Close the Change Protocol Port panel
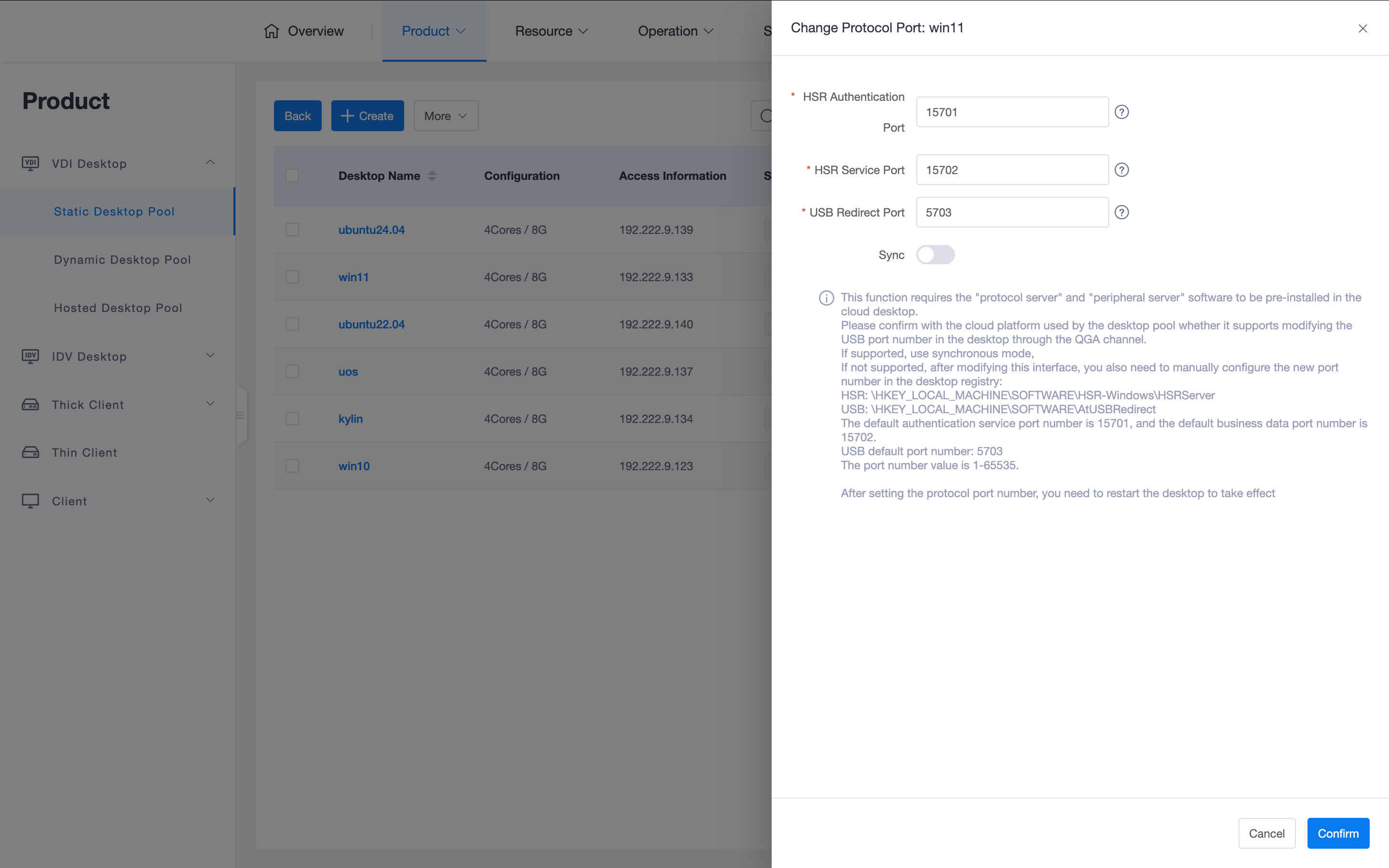1389x868 pixels. pyautogui.click(x=1362, y=28)
